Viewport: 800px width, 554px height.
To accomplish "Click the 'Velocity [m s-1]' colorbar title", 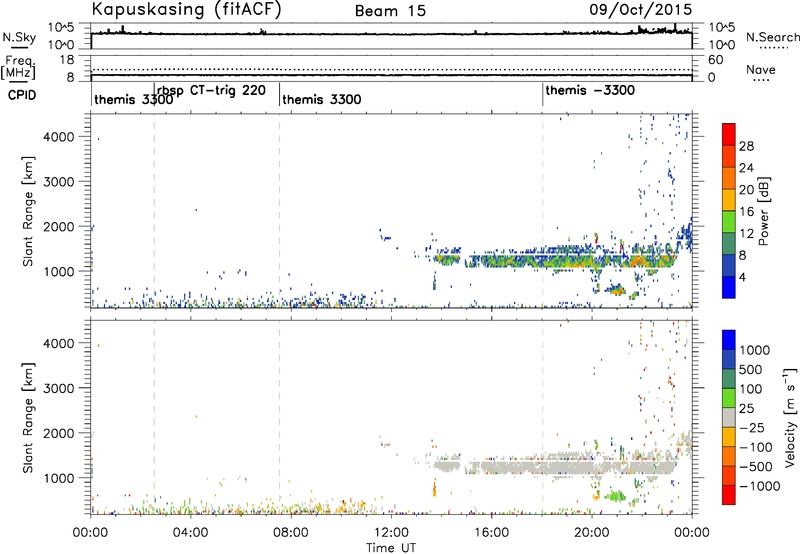I will coord(790,417).
